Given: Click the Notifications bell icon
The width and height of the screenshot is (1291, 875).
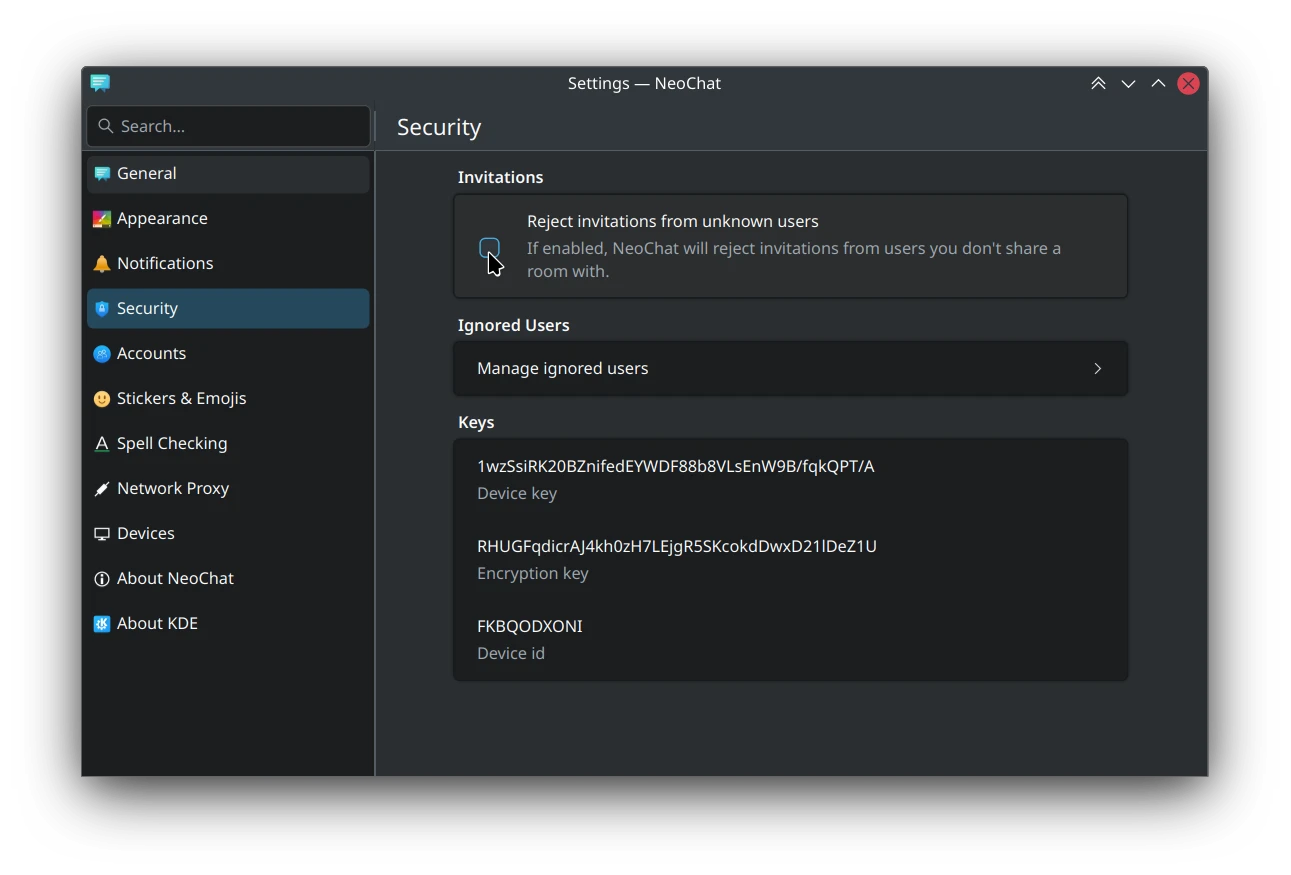Looking at the screenshot, I should [x=101, y=264].
